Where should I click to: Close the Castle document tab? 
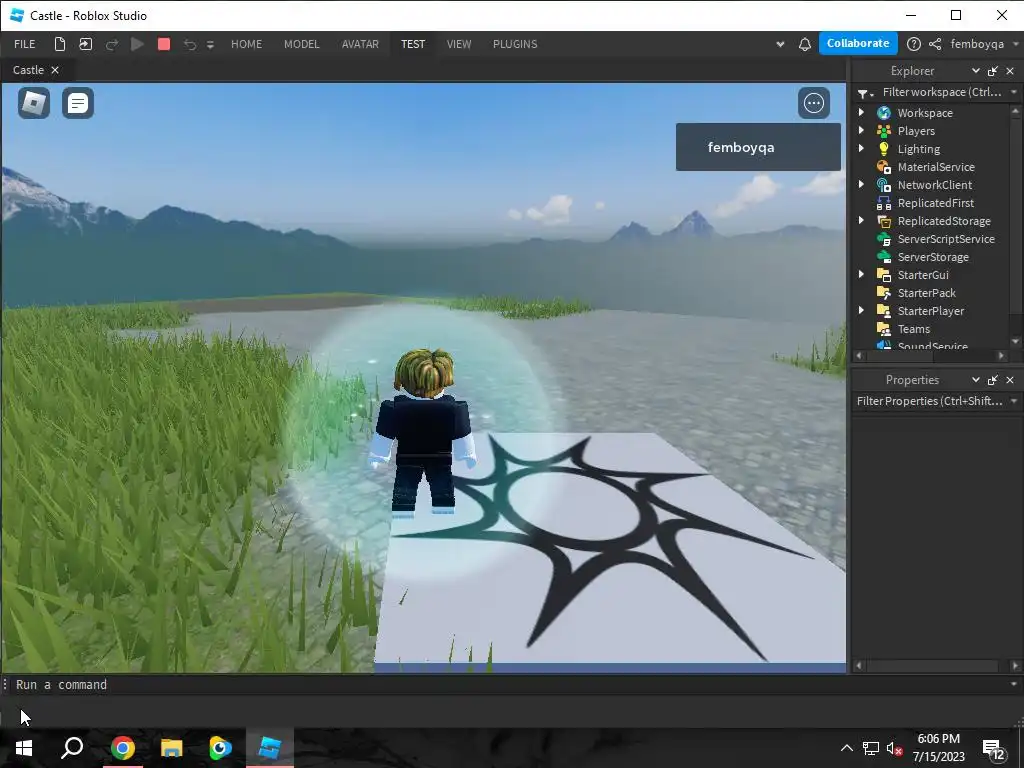tap(55, 70)
